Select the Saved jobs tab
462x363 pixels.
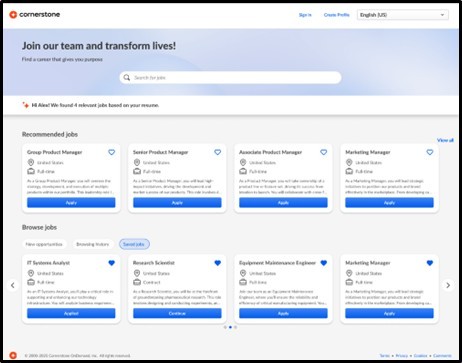tap(134, 244)
